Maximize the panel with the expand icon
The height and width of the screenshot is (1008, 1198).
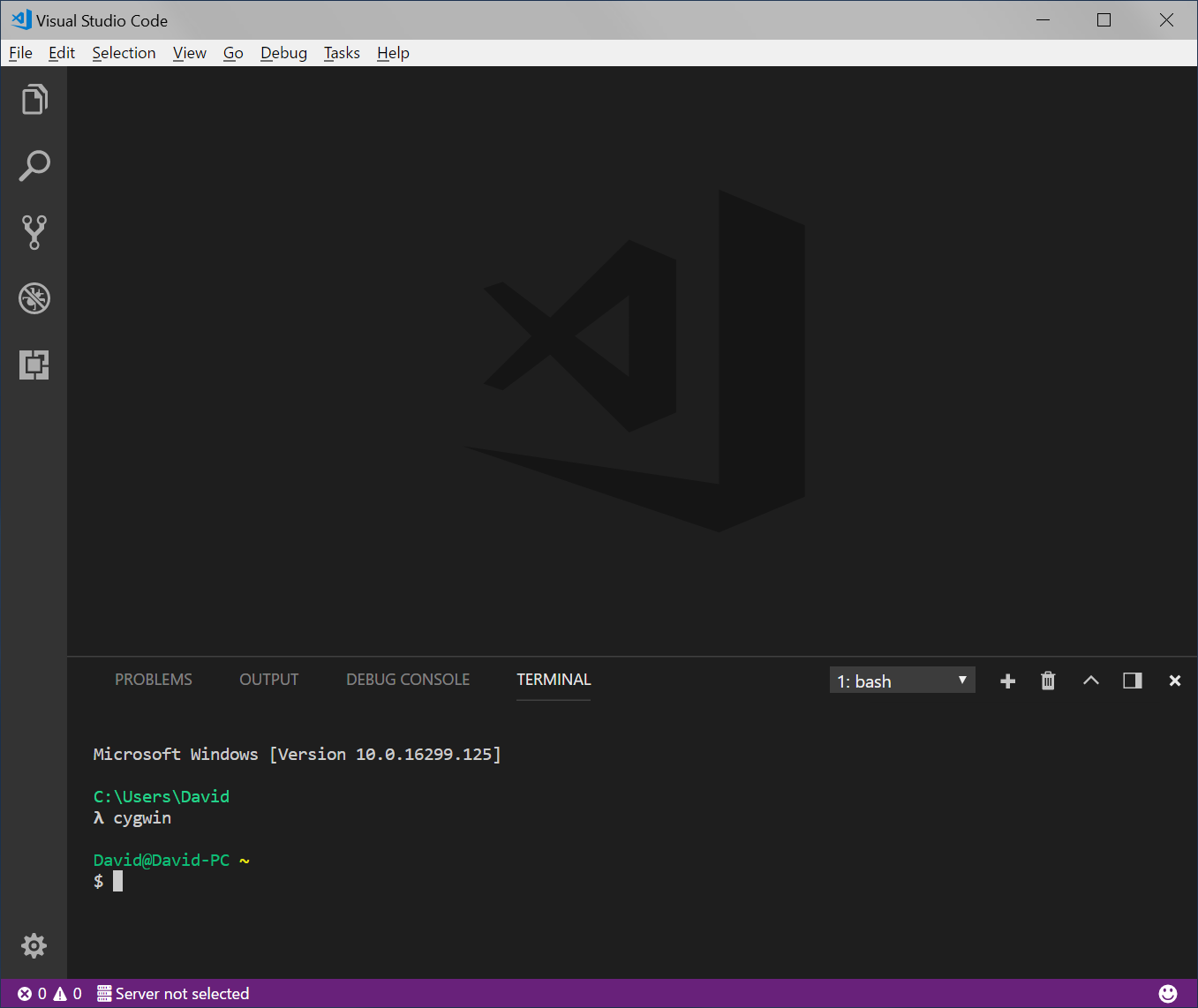pyautogui.click(x=1133, y=680)
